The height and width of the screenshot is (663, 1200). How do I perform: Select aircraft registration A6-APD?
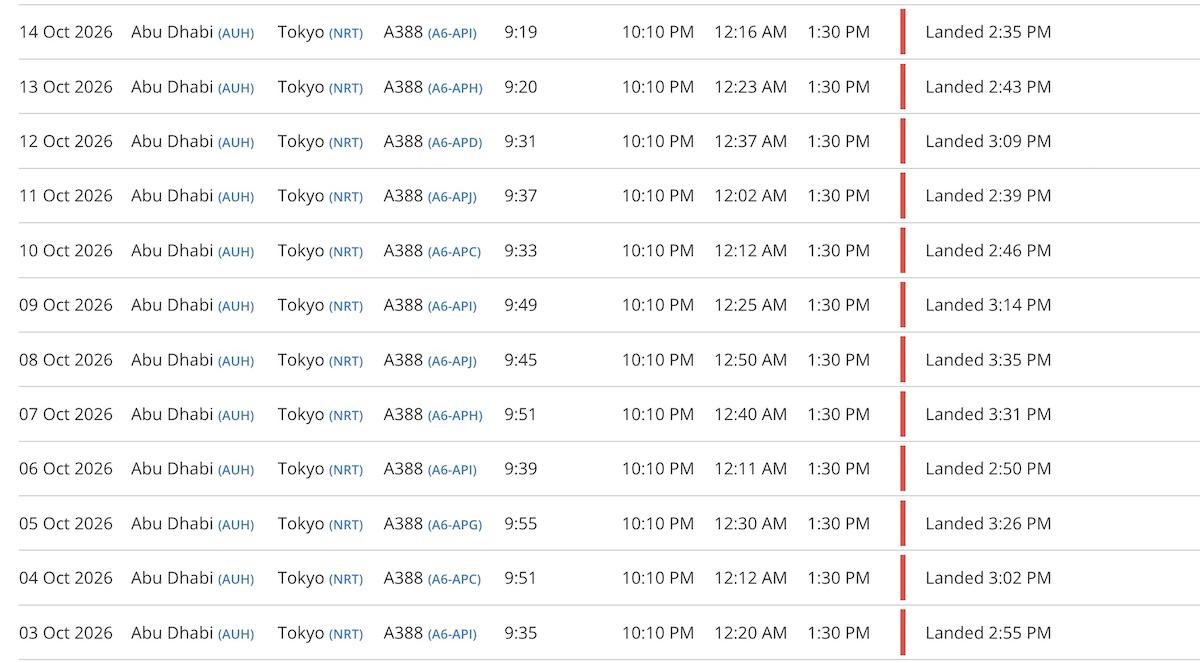point(455,143)
